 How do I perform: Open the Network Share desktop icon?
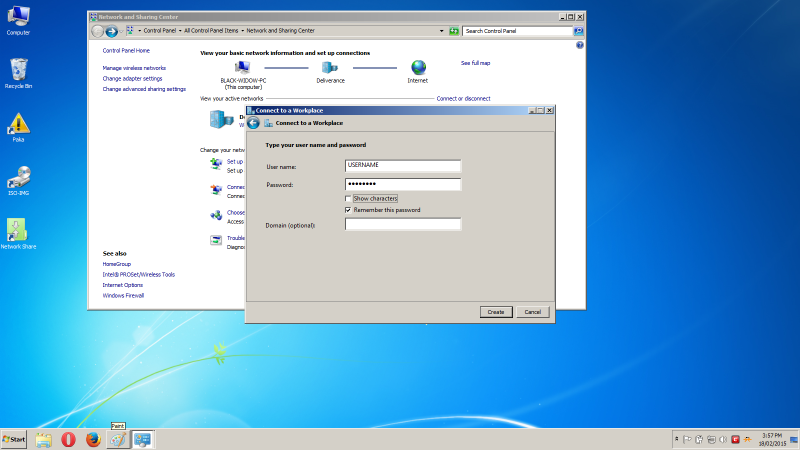pos(18,232)
